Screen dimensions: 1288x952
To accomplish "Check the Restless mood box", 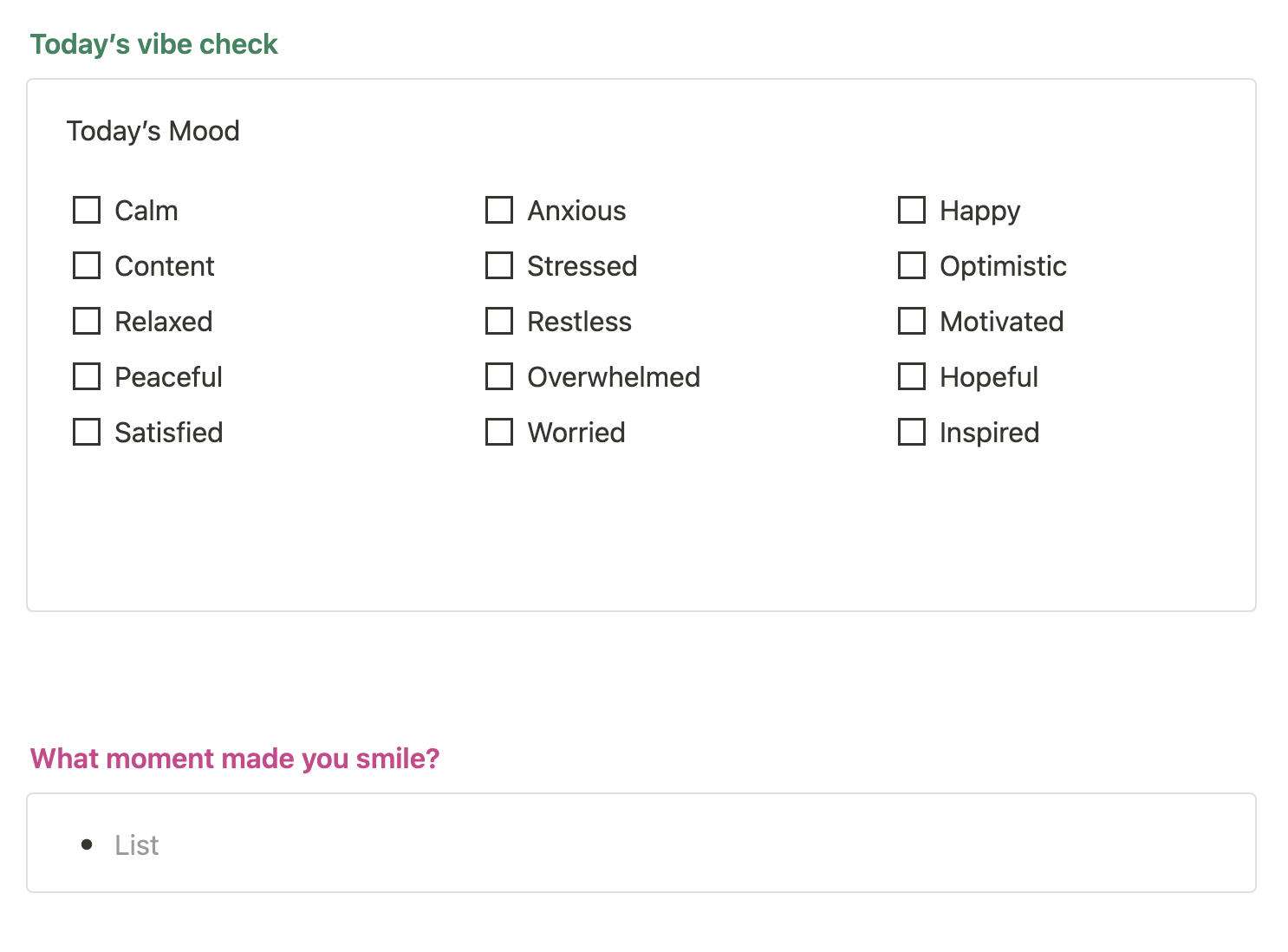I will pos(499,321).
